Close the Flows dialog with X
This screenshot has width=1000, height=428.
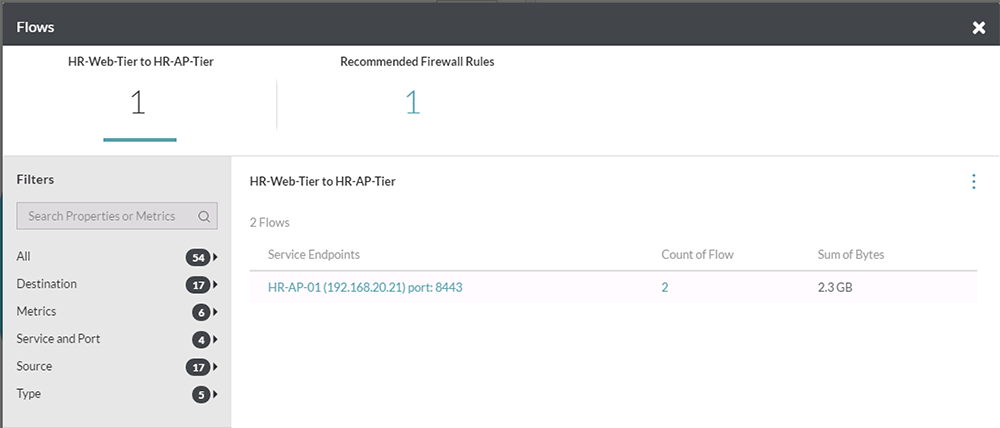click(x=979, y=27)
